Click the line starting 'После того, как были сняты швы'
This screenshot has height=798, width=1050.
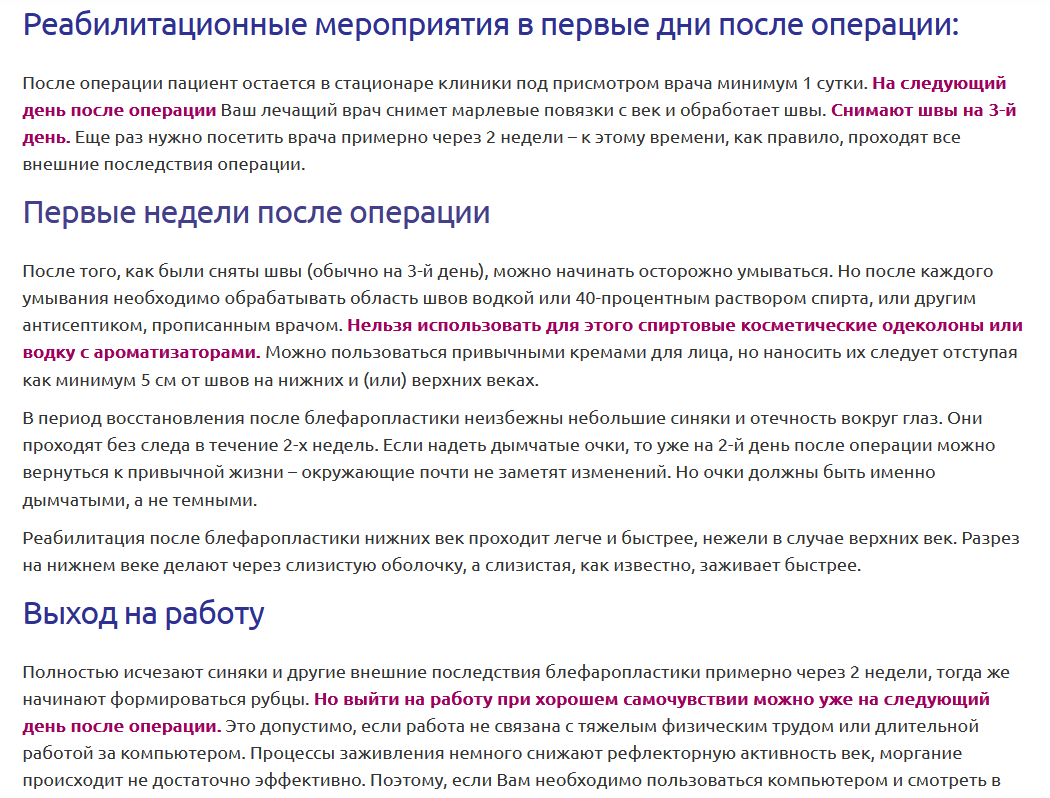coord(508,272)
